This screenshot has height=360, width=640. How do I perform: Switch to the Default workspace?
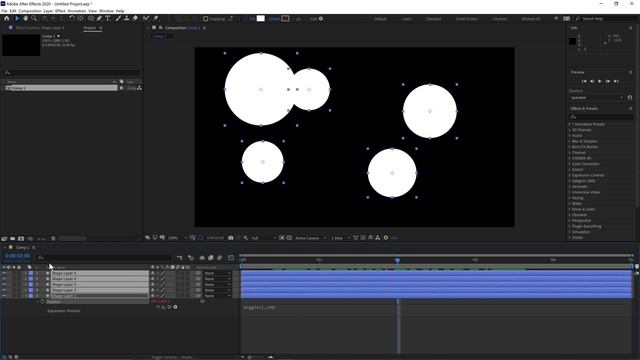pos(380,19)
